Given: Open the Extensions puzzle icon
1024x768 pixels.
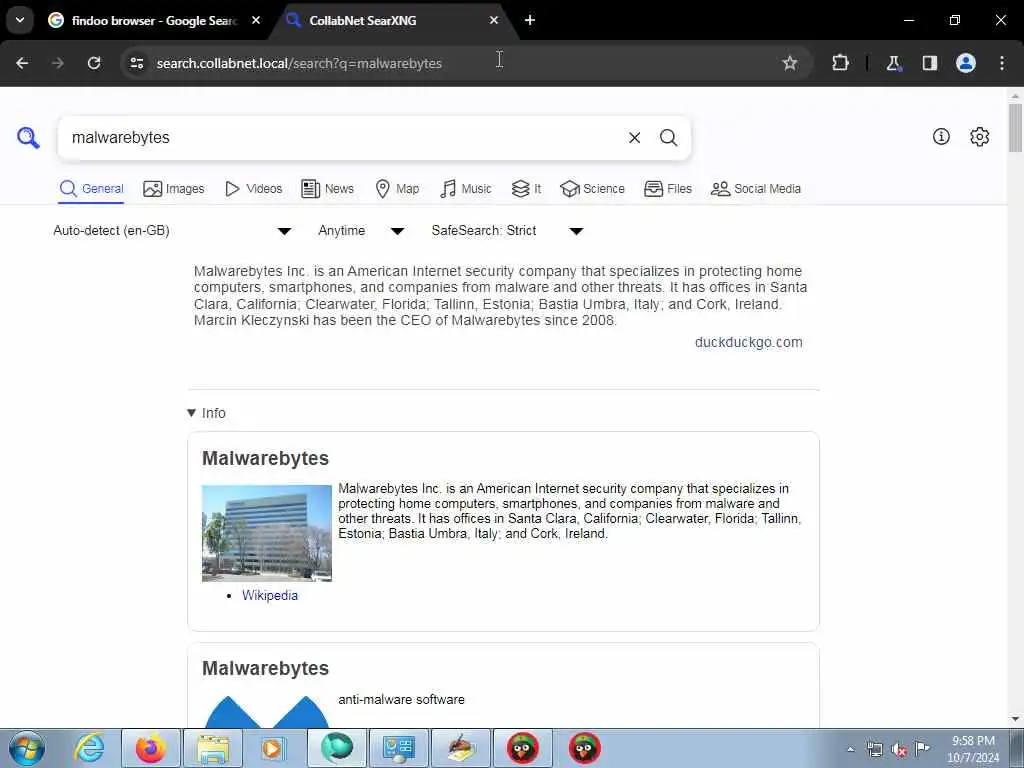Looking at the screenshot, I should [x=840, y=63].
